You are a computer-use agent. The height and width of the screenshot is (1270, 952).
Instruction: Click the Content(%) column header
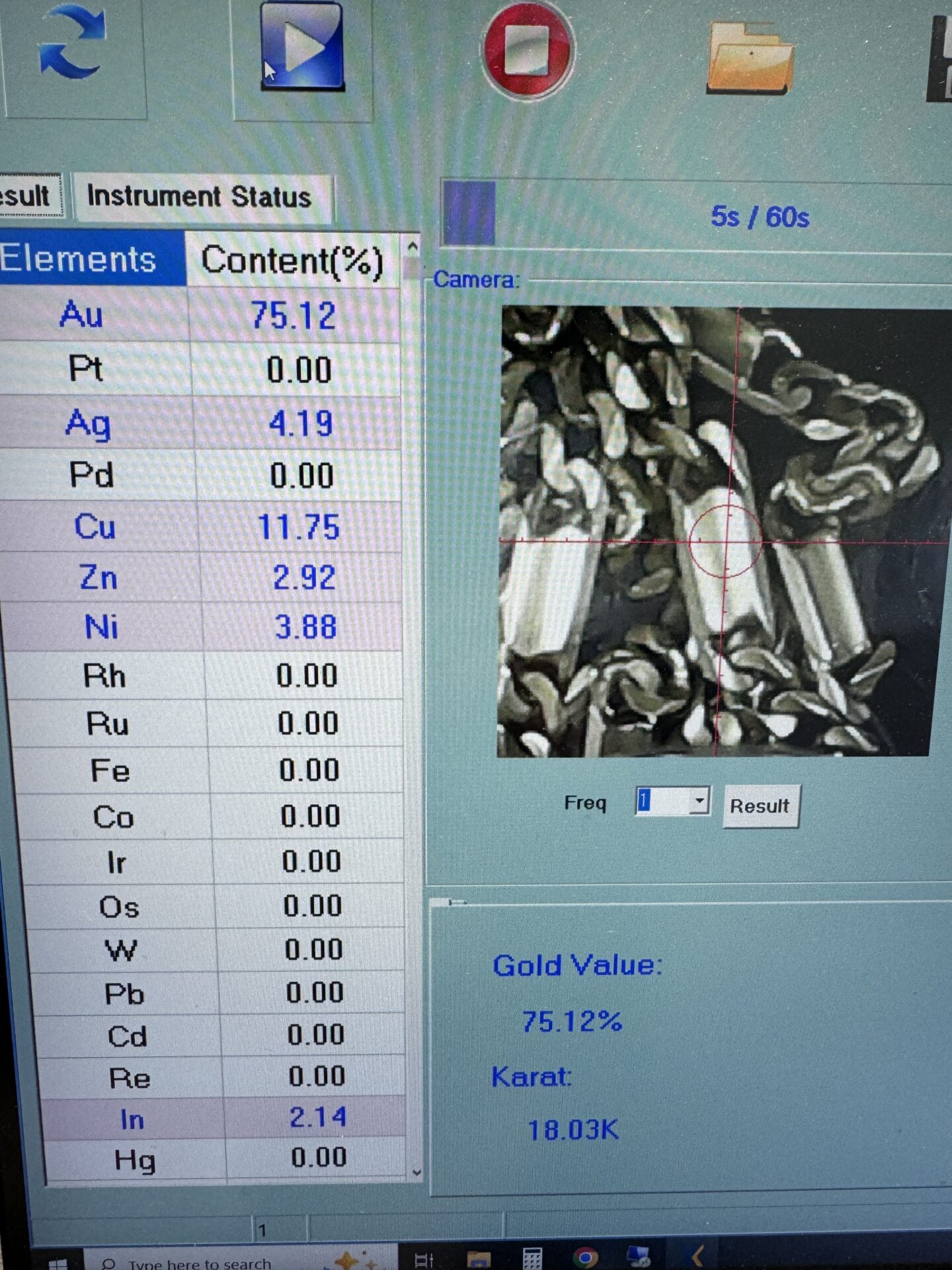[292, 259]
